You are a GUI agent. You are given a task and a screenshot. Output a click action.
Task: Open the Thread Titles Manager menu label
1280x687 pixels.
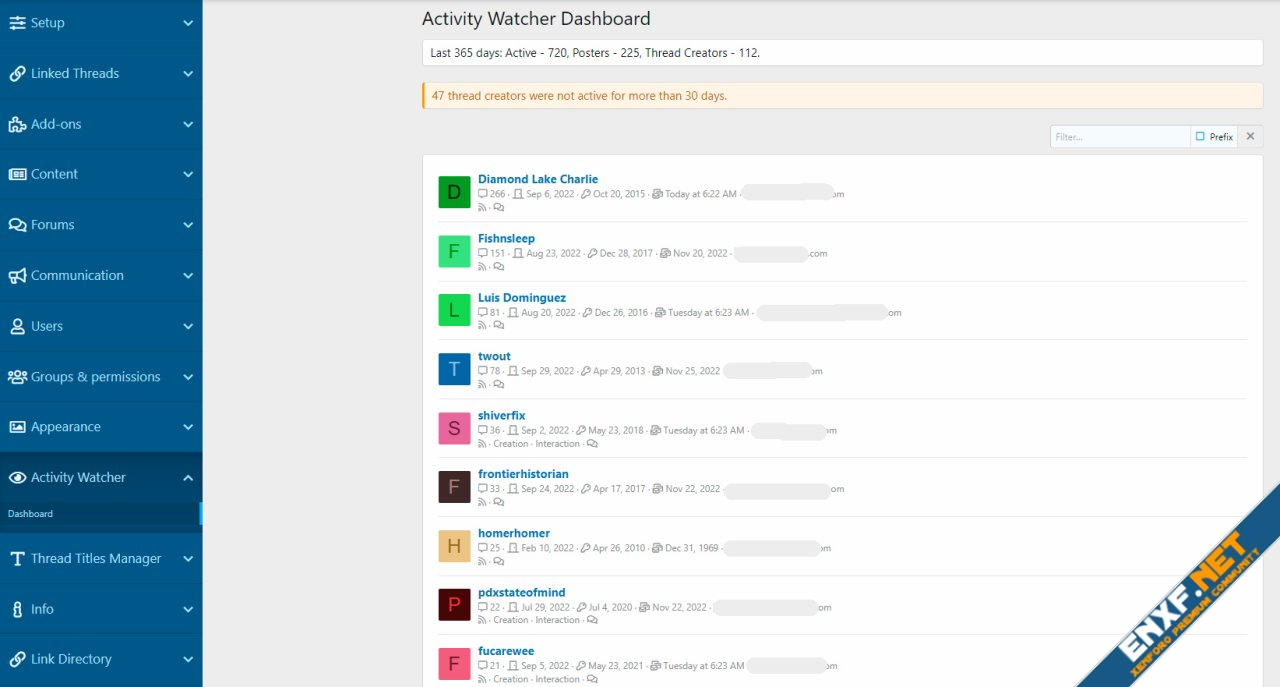coord(96,559)
